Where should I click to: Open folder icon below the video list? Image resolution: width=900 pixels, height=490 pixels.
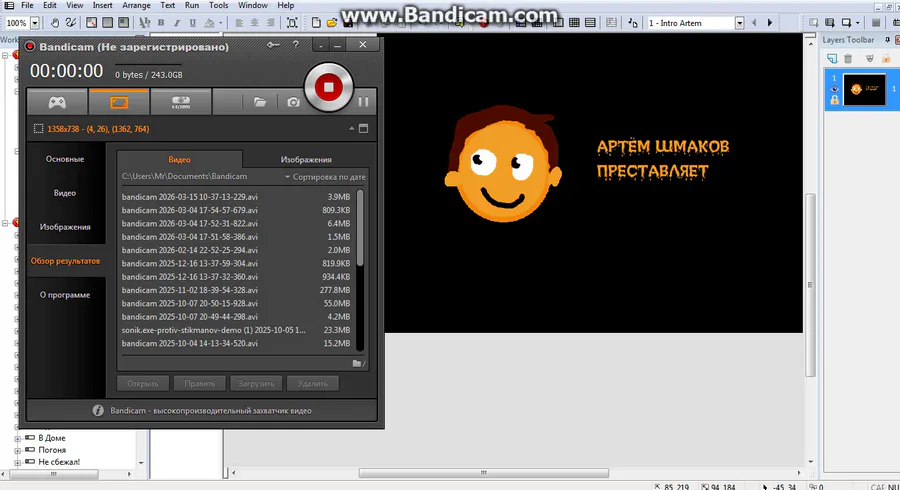coord(358,363)
